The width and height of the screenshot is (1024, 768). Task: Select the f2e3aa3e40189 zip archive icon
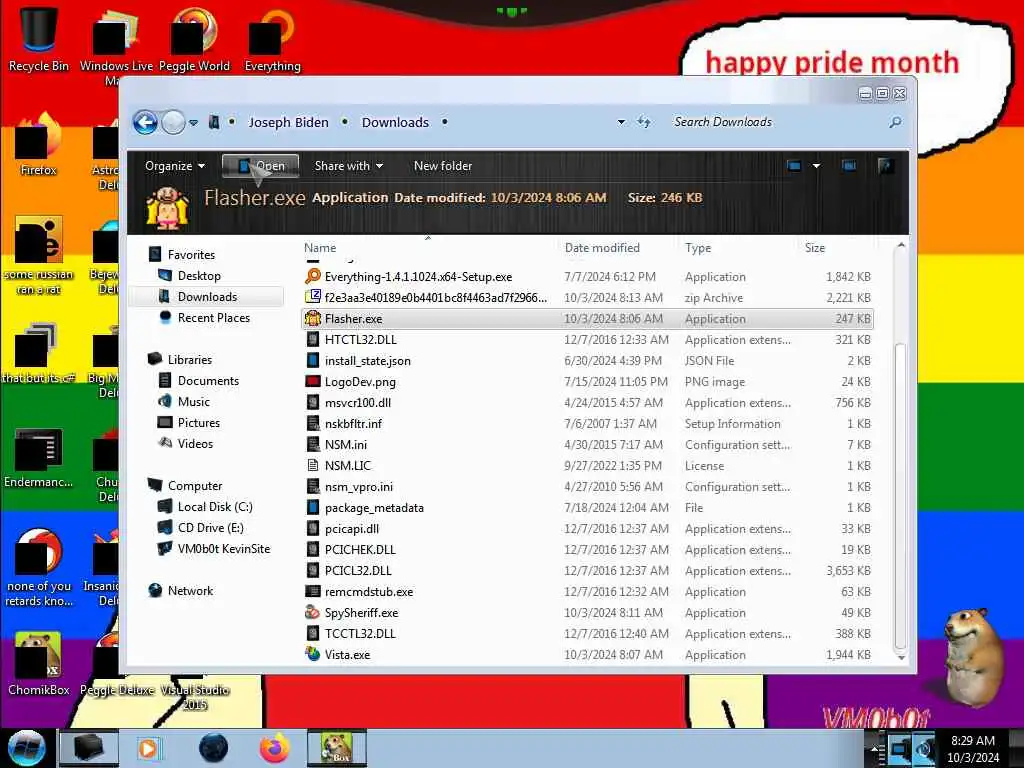[313, 297]
